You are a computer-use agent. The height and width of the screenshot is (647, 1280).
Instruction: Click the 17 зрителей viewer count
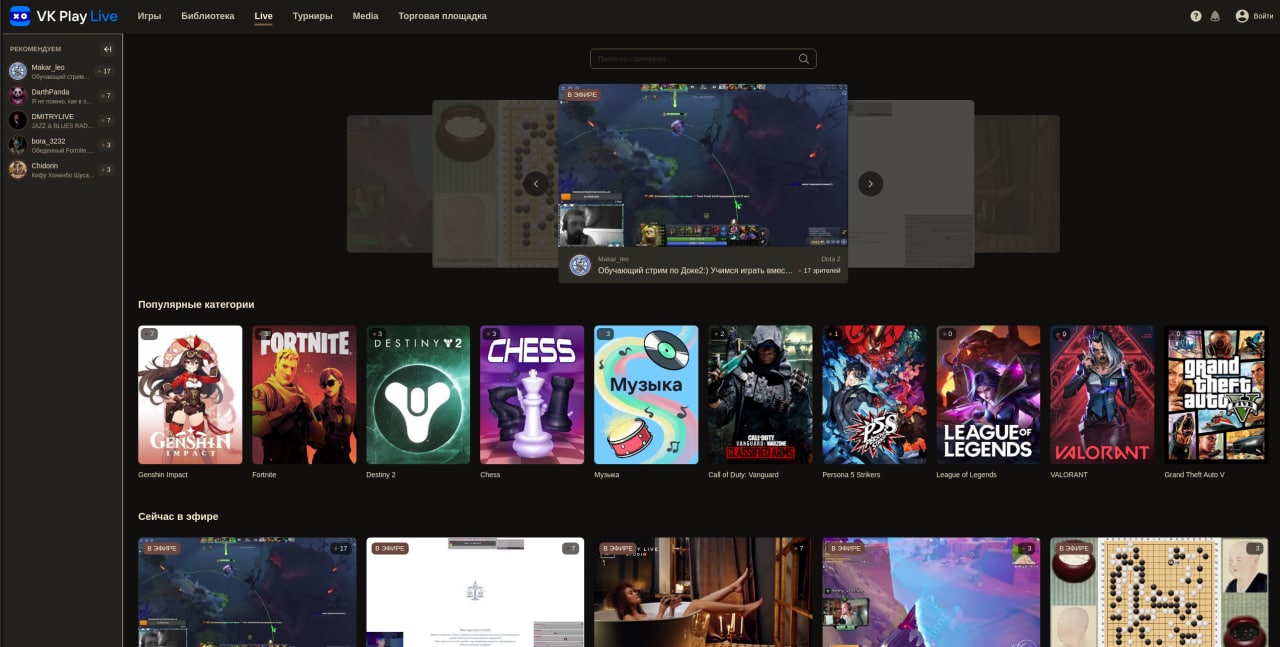click(822, 271)
